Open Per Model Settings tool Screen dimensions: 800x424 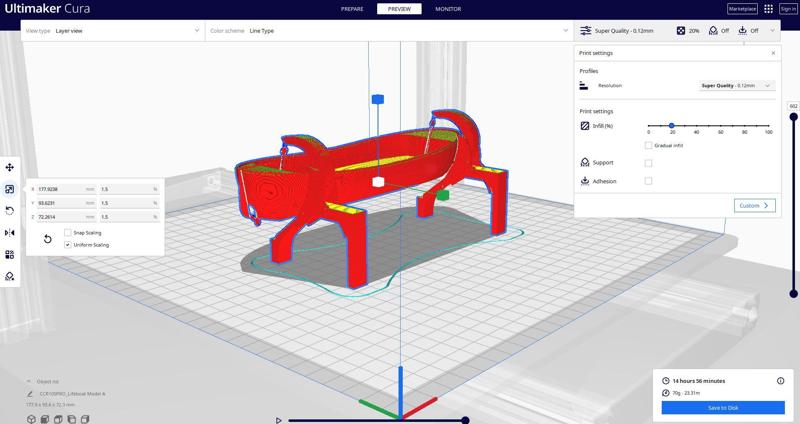[9, 255]
